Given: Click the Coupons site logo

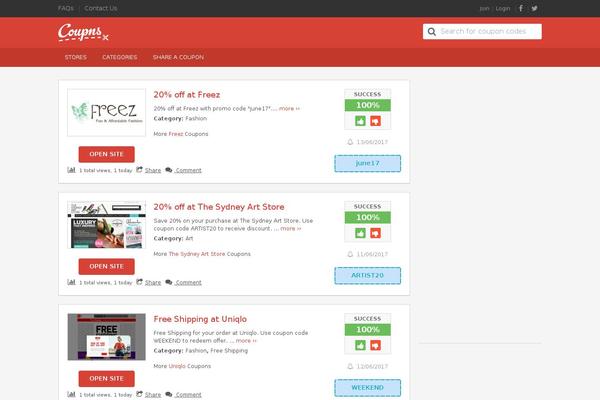Looking at the screenshot, I should pyautogui.click(x=83, y=33).
